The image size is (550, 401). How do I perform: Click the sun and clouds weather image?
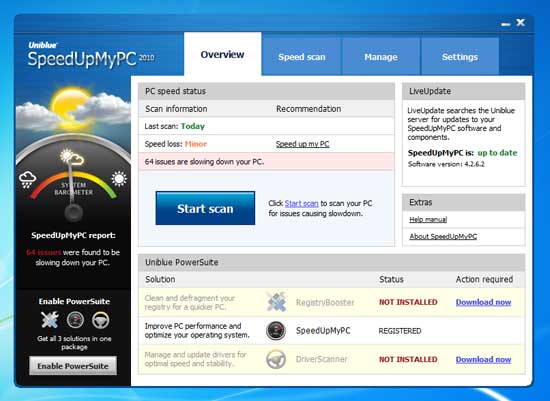(73, 109)
